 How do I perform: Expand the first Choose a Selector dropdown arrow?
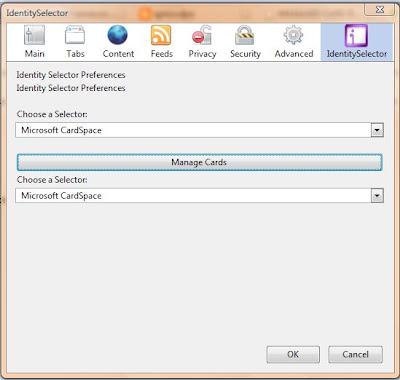pyautogui.click(x=377, y=130)
